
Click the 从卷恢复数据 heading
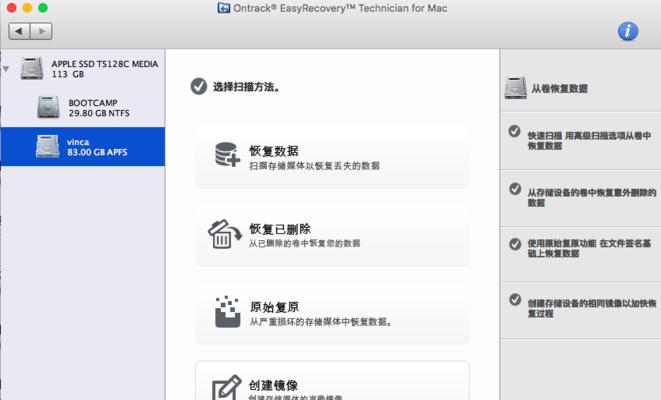pos(559,89)
